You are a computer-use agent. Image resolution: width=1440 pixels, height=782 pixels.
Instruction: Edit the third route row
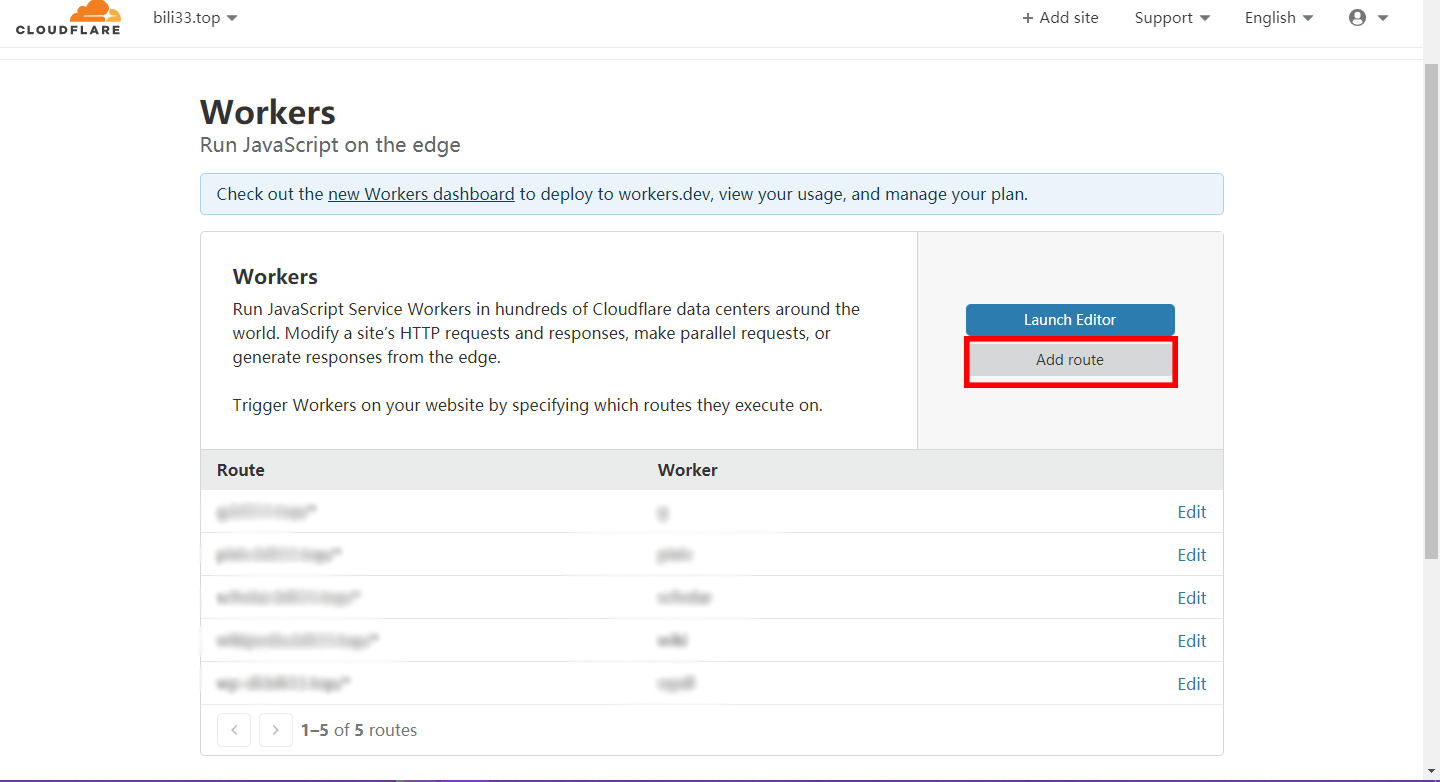1191,598
